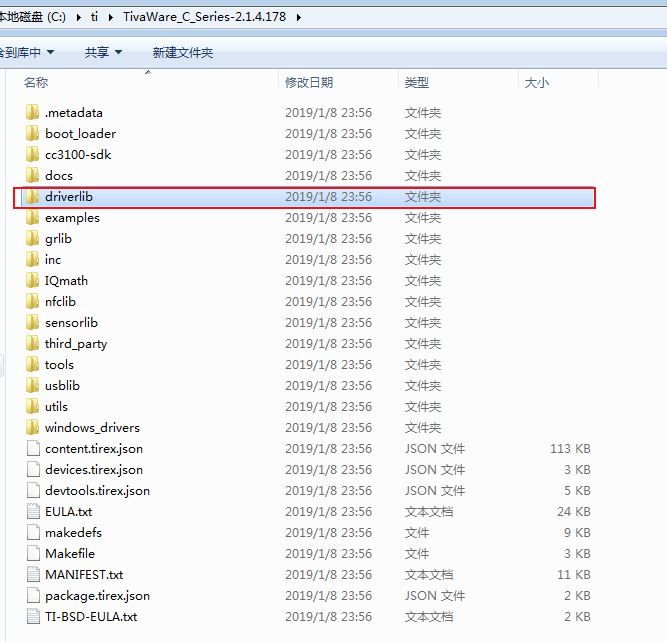Select the usblib folder name
The width and height of the screenshot is (667, 642).
63,385
